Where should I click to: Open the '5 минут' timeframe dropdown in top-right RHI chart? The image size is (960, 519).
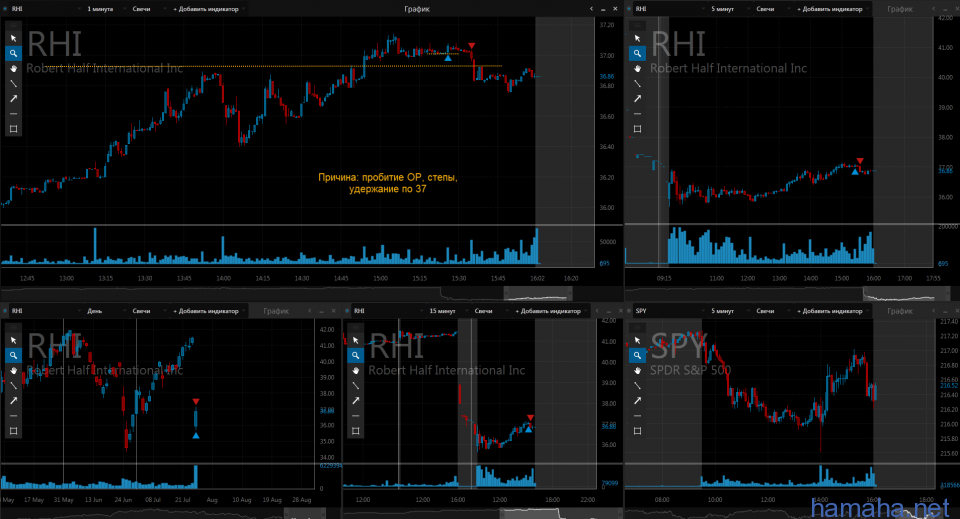click(x=727, y=9)
